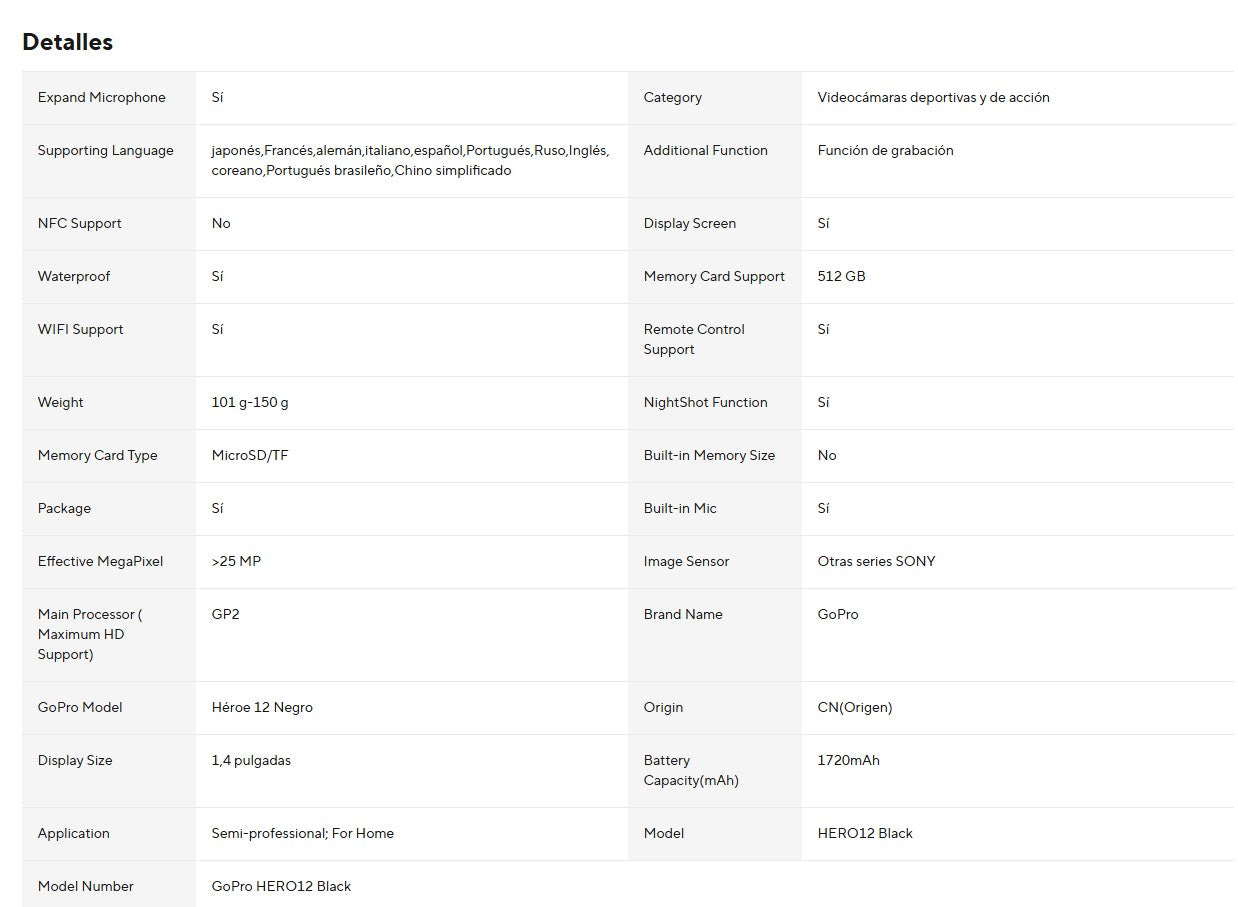1238x907 pixels.
Task: Click the Waterproof label
Action: (74, 276)
